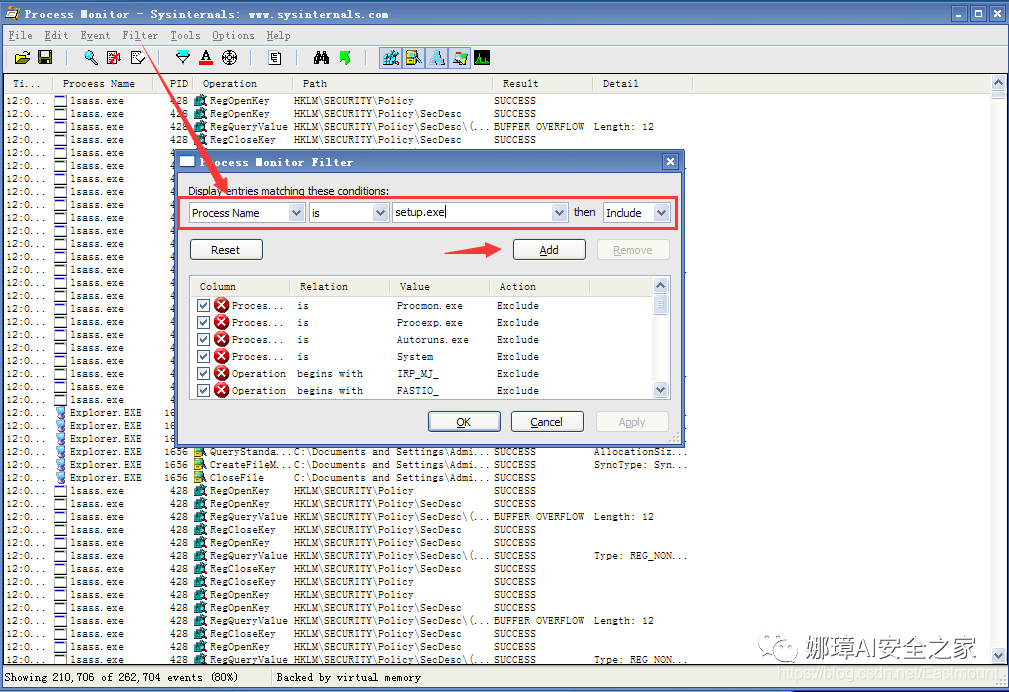Click the Save floppy disk toolbar icon

(45, 58)
